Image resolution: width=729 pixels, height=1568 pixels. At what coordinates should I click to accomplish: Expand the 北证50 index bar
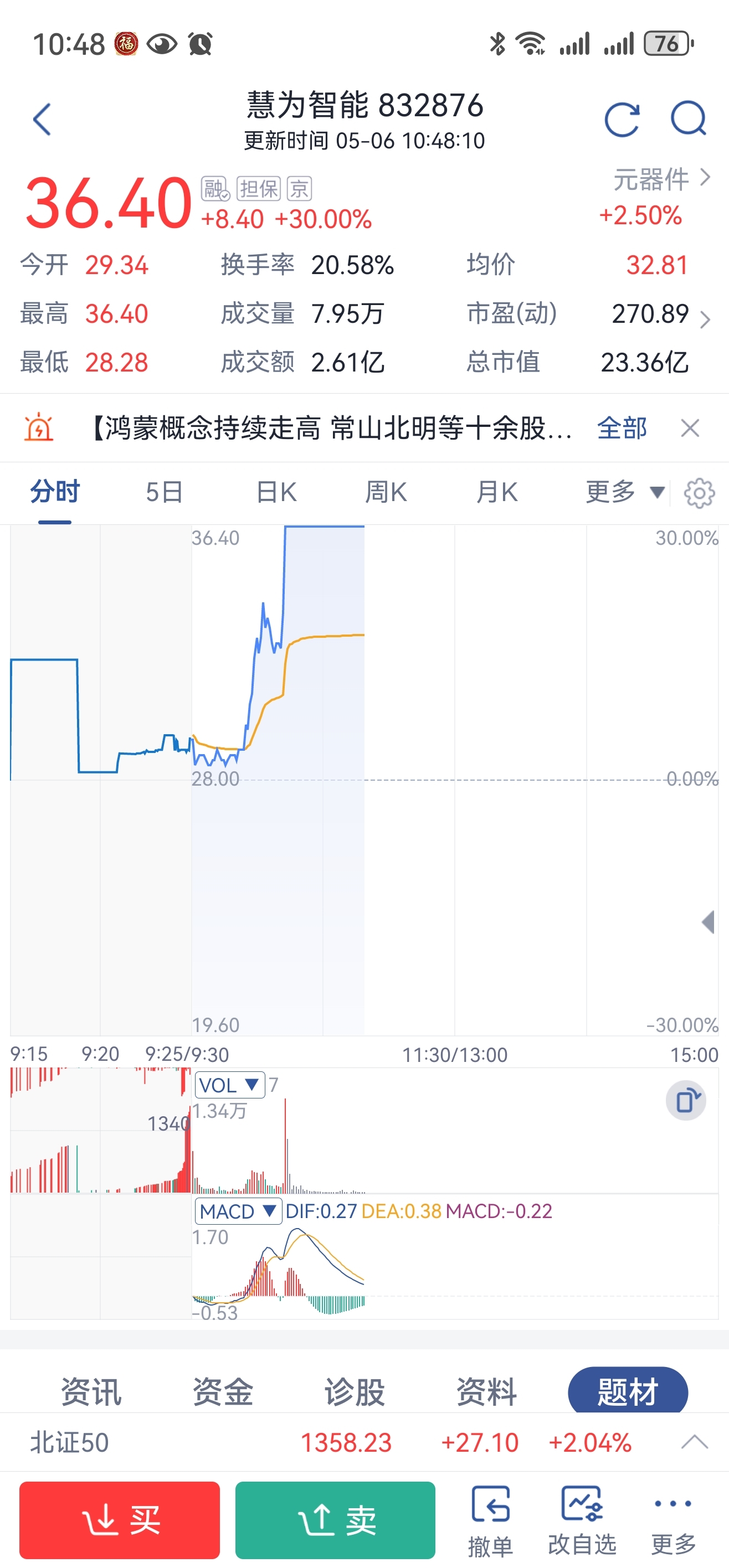[x=694, y=1442]
